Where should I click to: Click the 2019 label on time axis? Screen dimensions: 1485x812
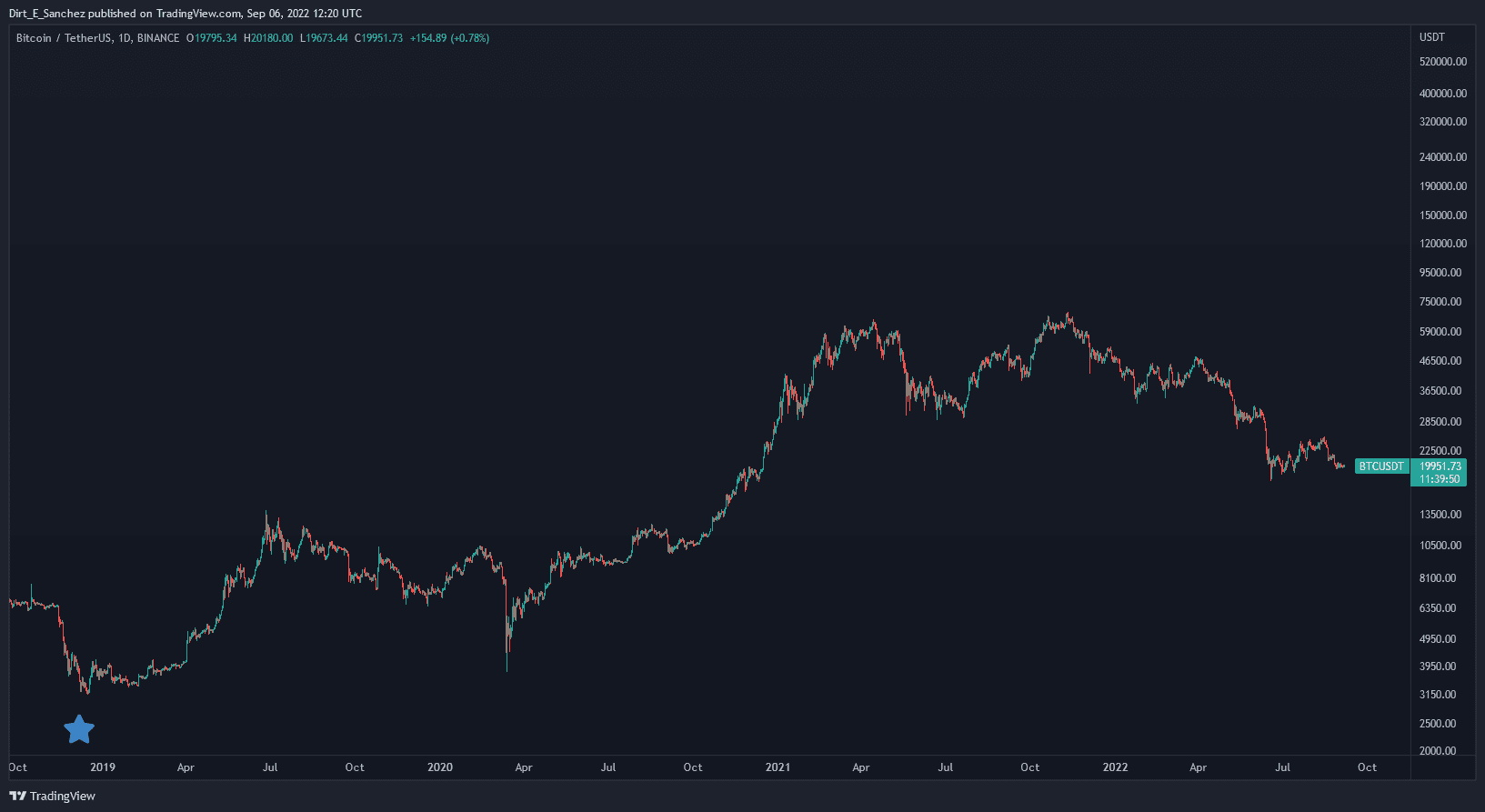[x=103, y=767]
